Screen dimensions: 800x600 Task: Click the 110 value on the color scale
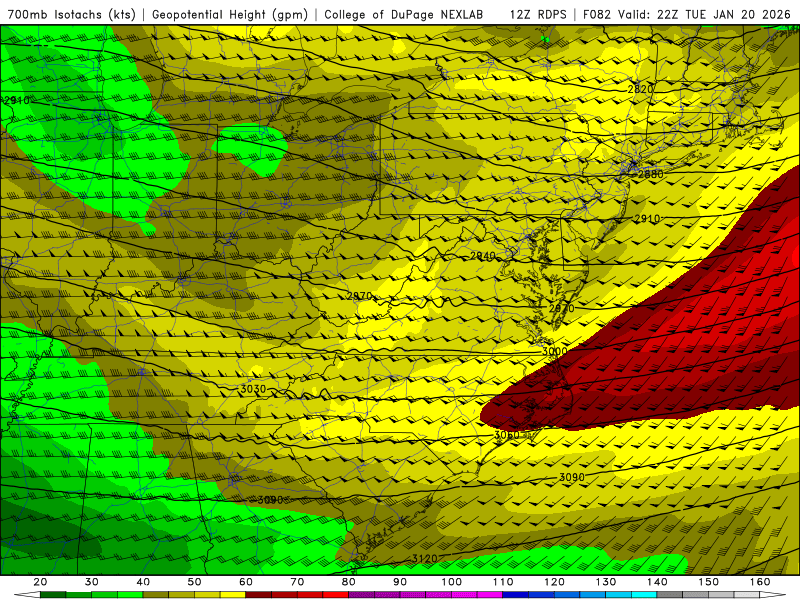(x=503, y=582)
